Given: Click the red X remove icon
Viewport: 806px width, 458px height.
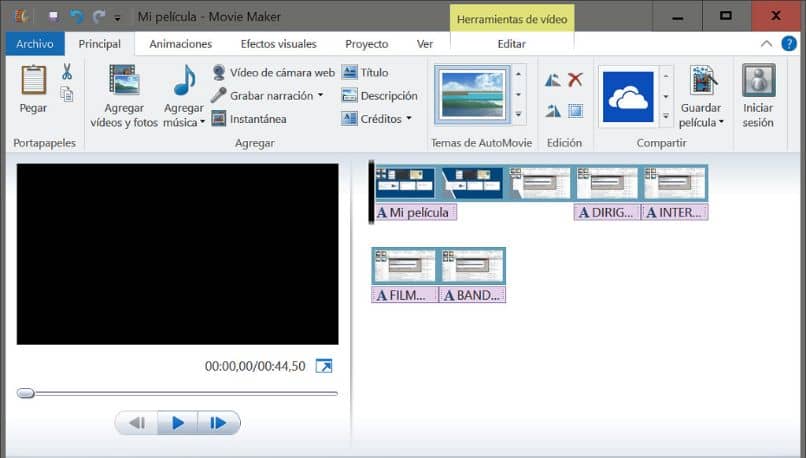Looking at the screenshot, I should [x=575, y=80].
